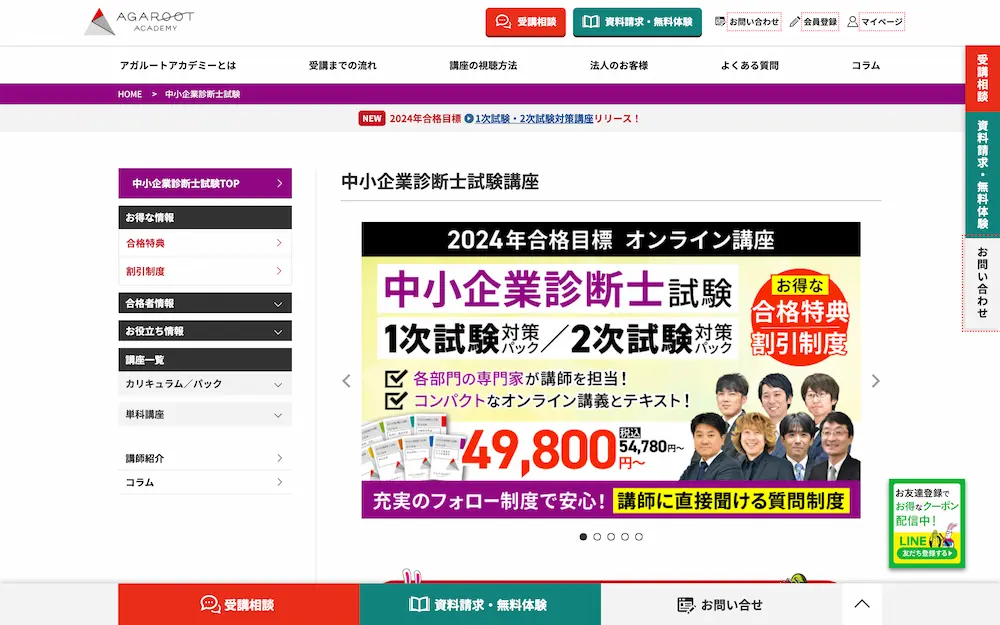Show previous carousel slide
This screenshot has width=1000, height=625.
click(346, 381)
